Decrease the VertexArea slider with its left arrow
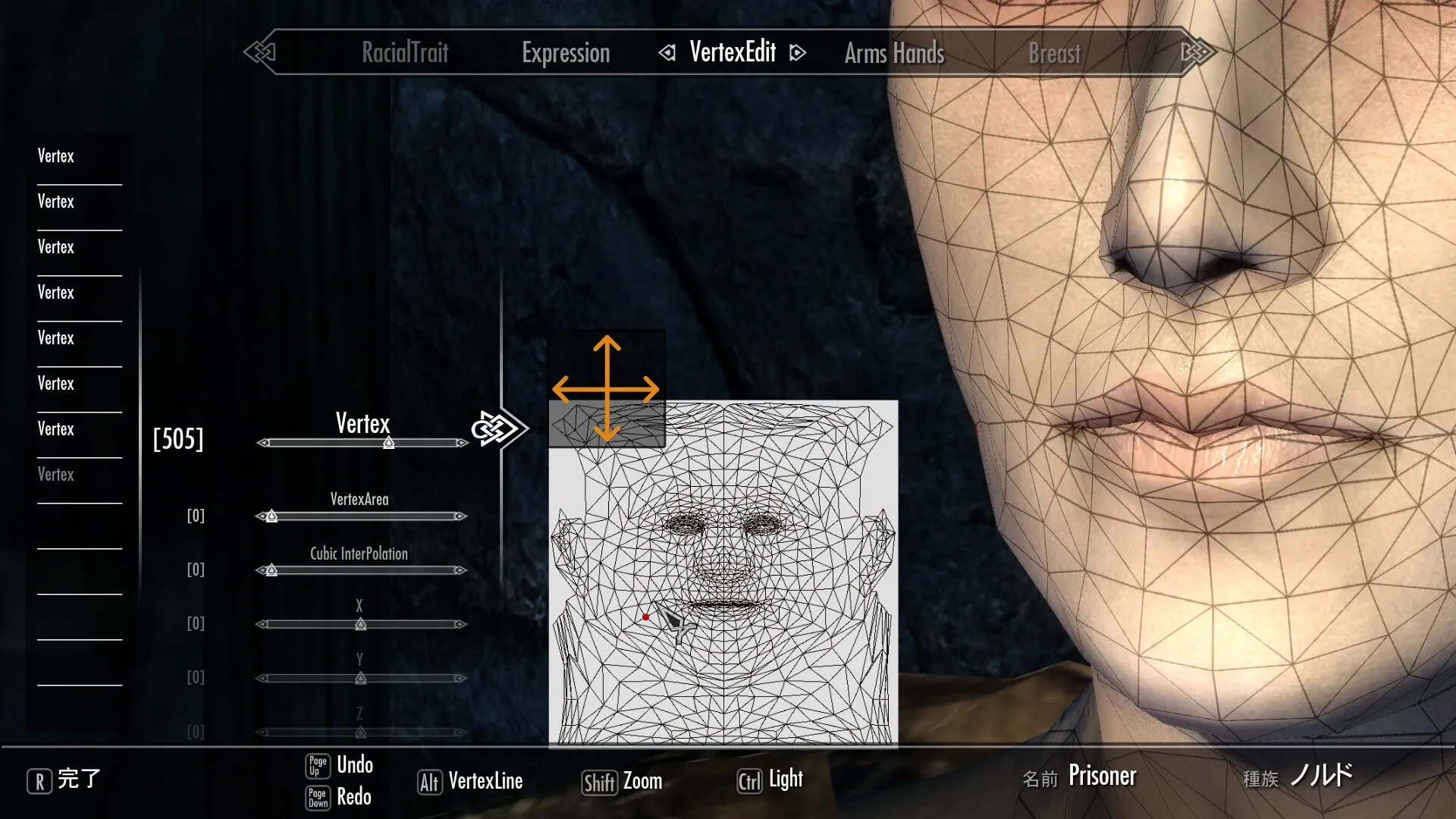Screen dimensions: 1456x819 (x=261, y=516)
